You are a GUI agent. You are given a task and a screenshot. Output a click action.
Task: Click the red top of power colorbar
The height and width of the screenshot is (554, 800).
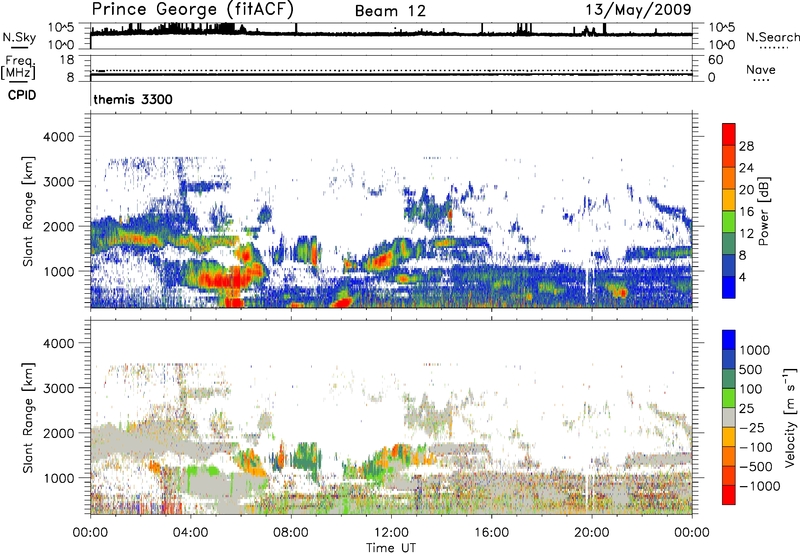(729, 134)
